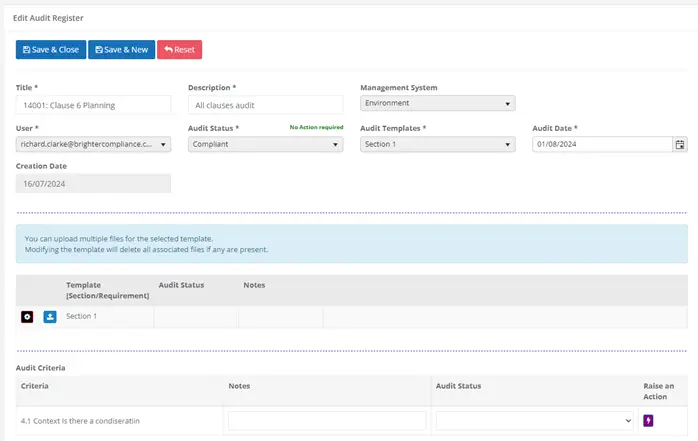Click the Title input field

point(93,105)
